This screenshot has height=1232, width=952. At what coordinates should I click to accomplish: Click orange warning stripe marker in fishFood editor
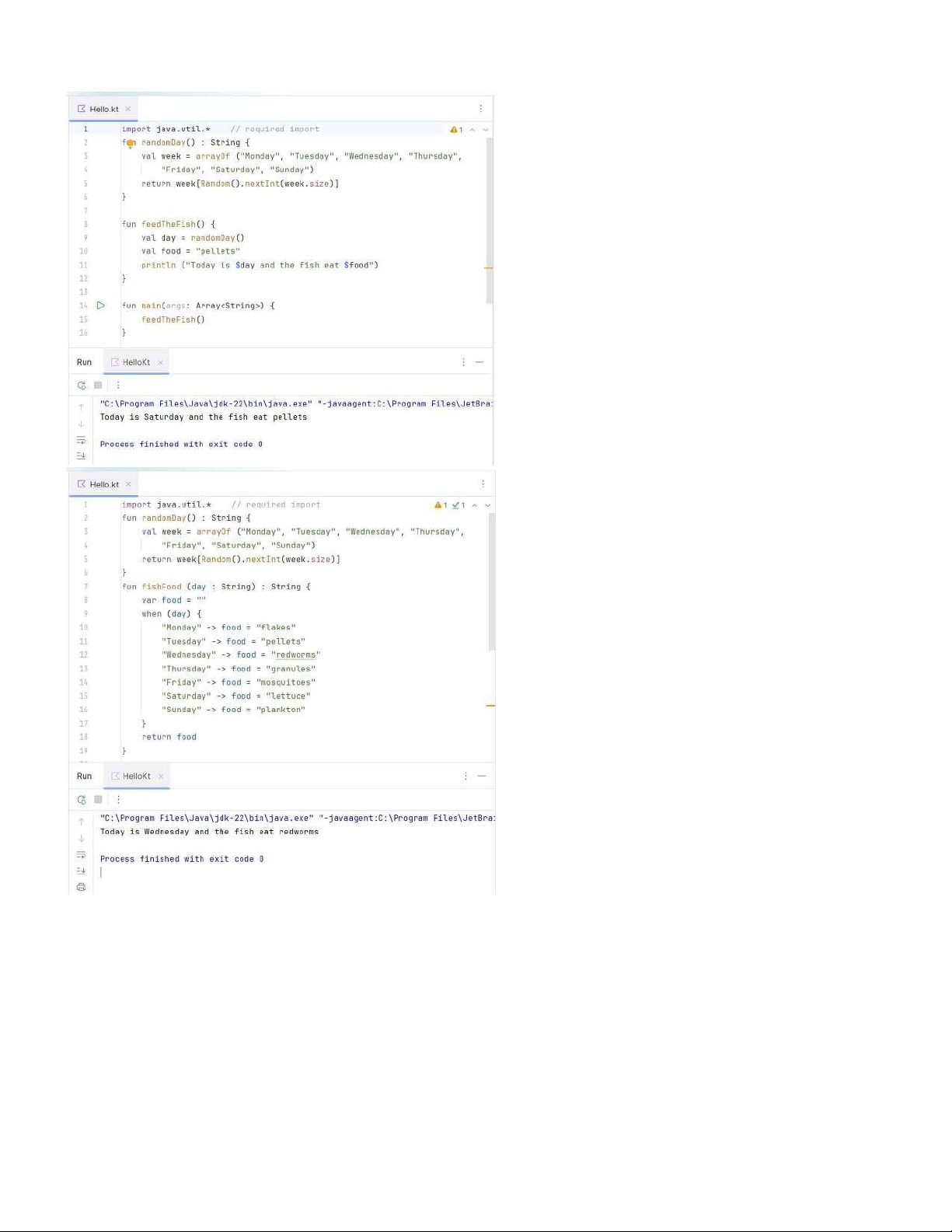(490, 706)
